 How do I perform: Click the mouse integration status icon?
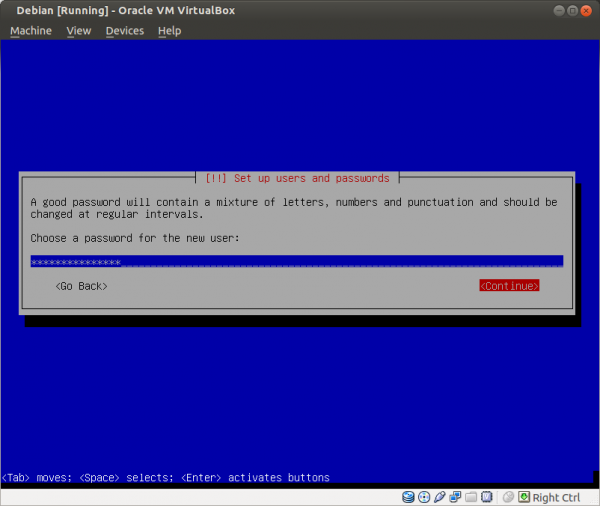[x=508, y=497]
